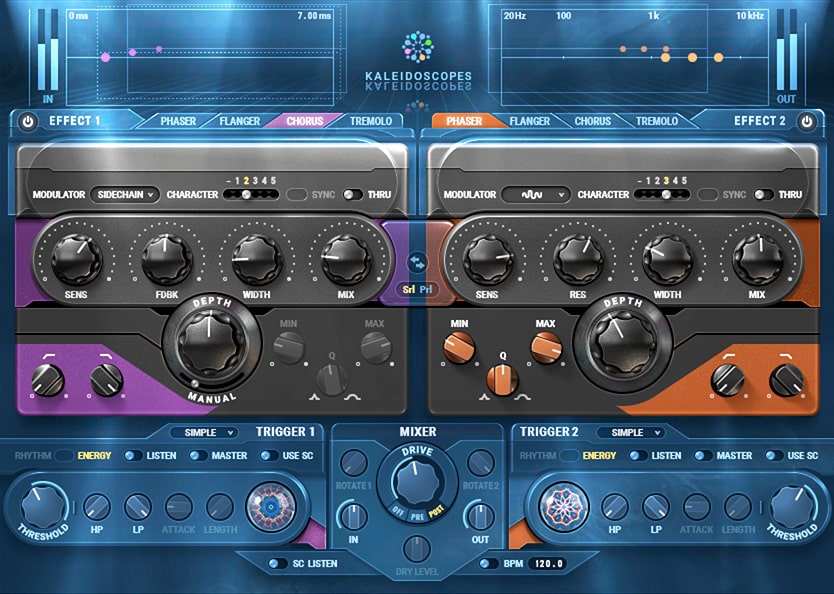Open Effect 2 Modulator waveform dropdown
This screenshot has width=834, height=594.
pyautogui.click(x=536, y=195)
